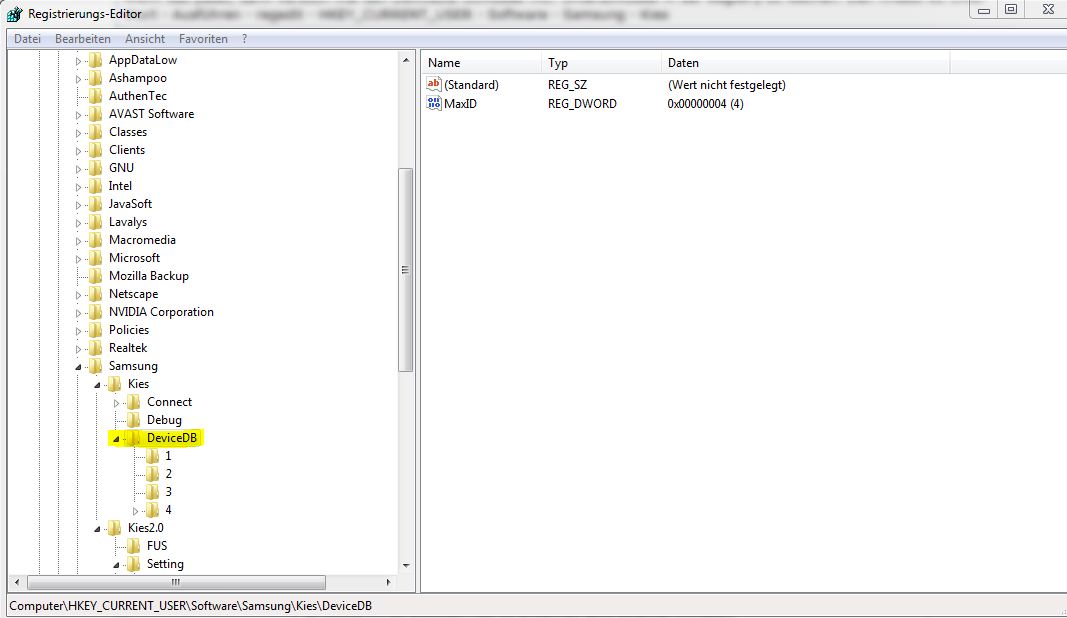
Task: Sort values by the Daten column header
Action: [805, 63]
